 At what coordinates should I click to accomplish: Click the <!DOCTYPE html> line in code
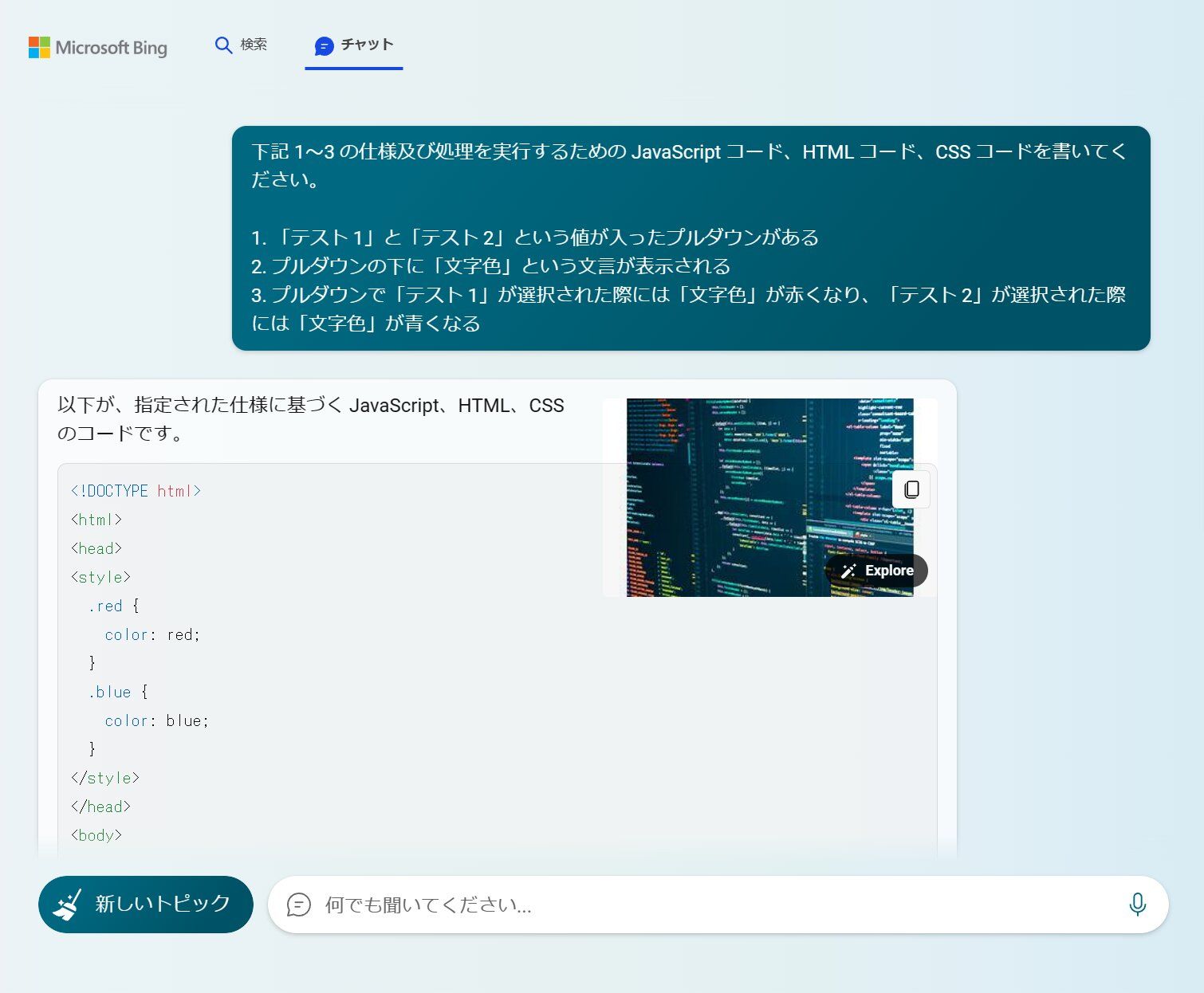pyautogui.click(x=136, y=491)
